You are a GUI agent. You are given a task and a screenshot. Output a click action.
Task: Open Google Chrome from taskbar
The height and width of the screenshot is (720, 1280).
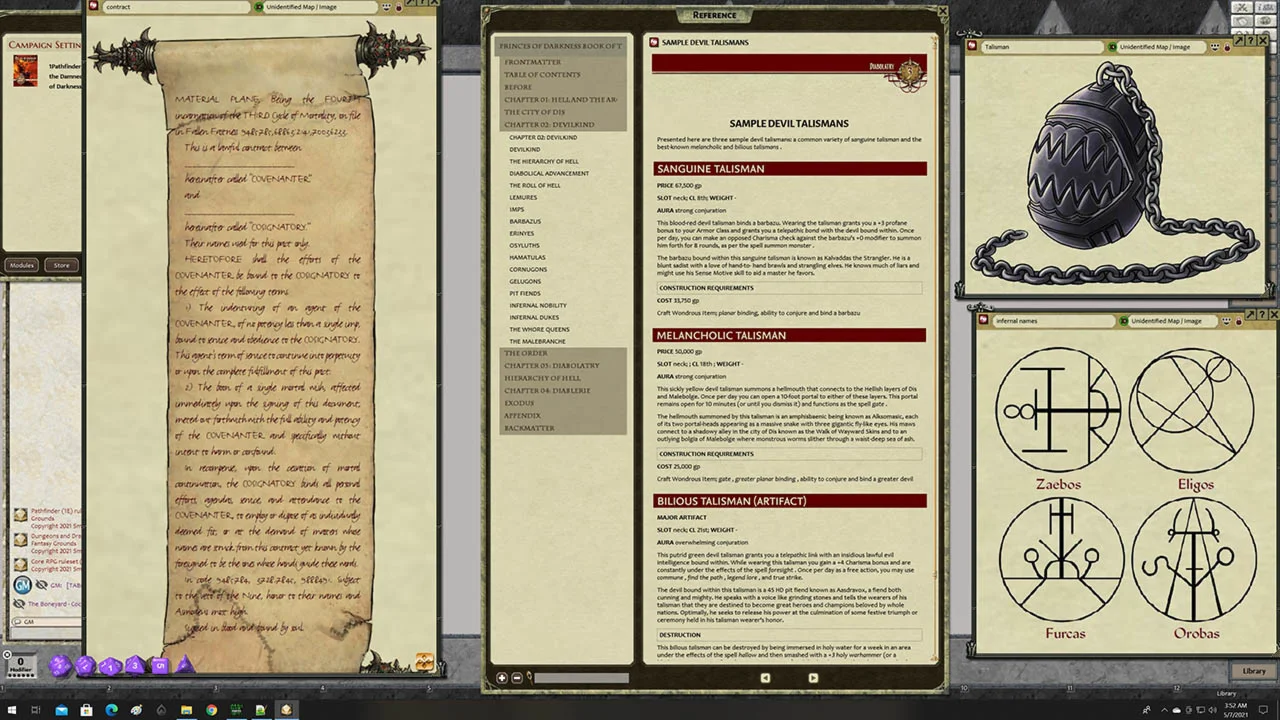[x=211, y=710]
